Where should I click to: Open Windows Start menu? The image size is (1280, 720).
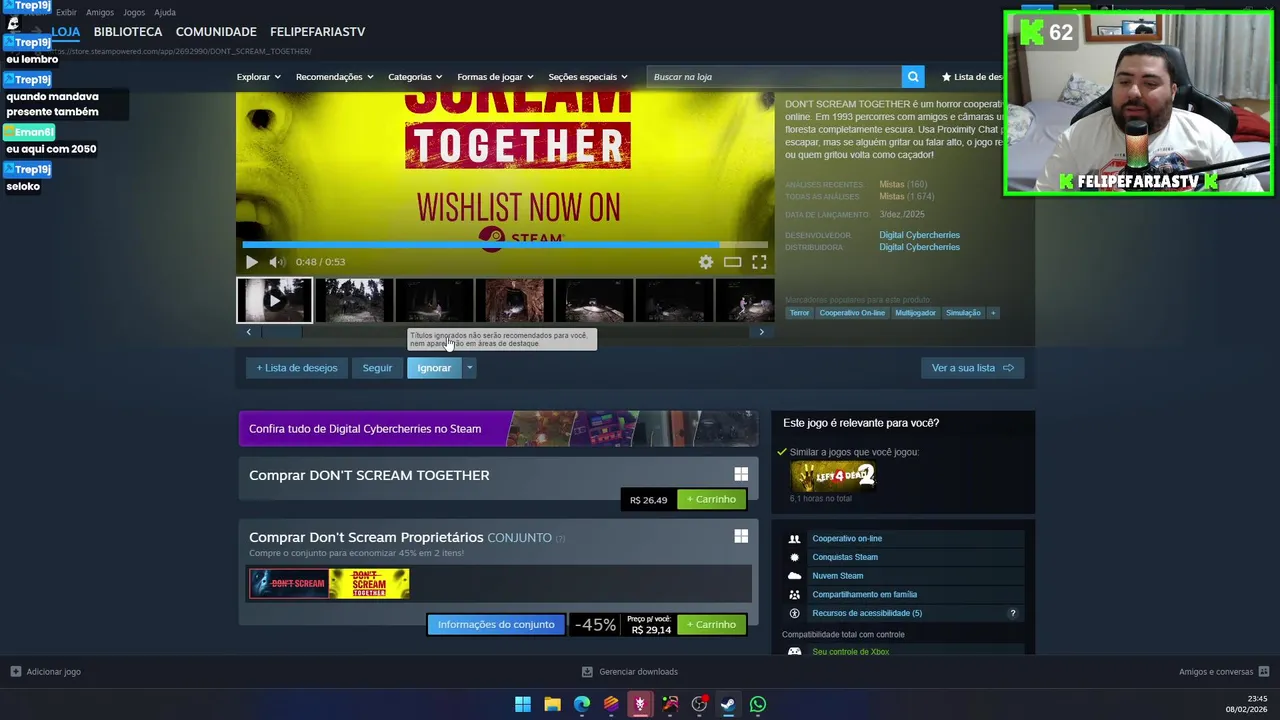coord(523,704)
